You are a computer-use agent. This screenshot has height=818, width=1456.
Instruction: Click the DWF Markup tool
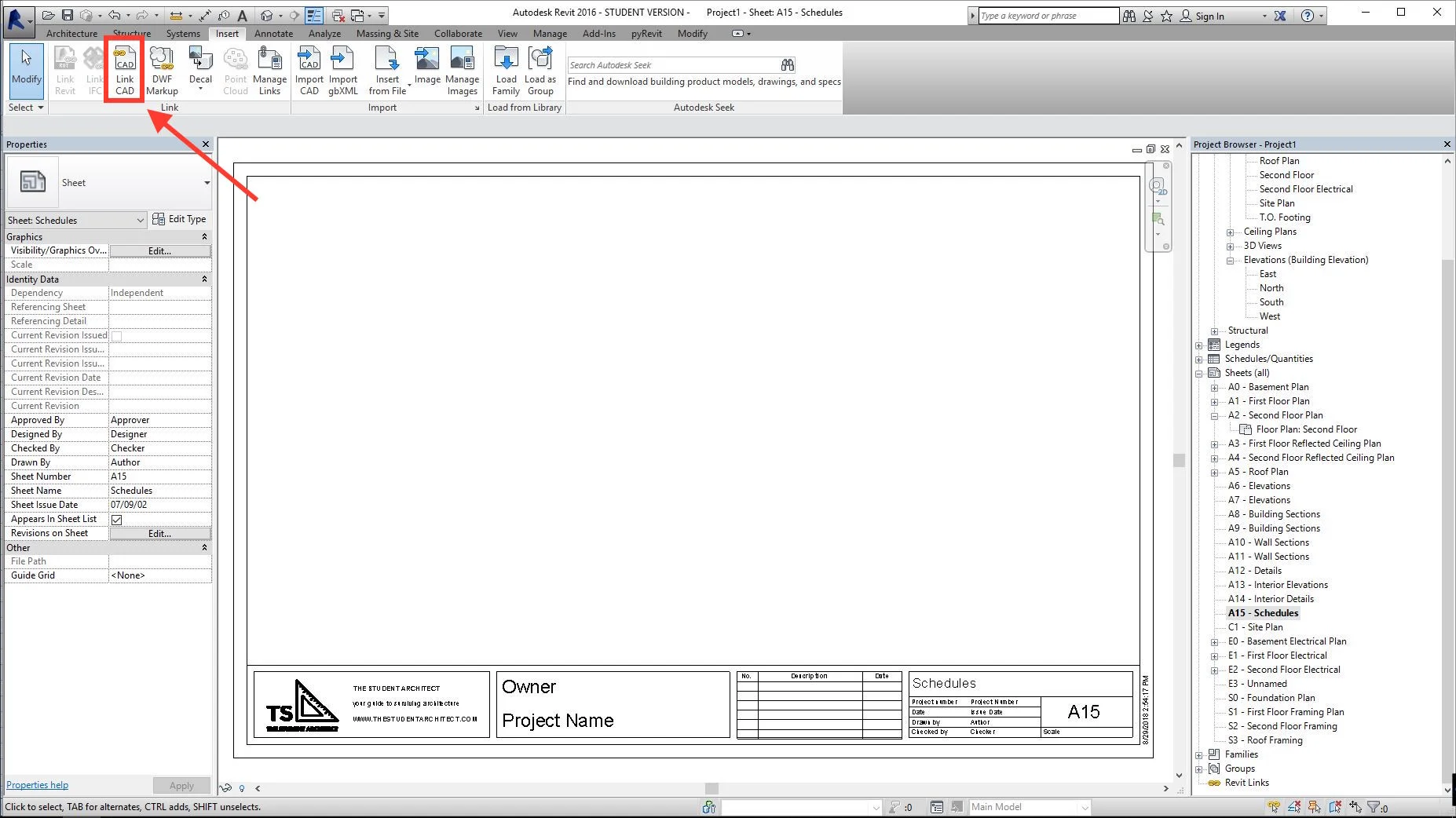point(161,69)
